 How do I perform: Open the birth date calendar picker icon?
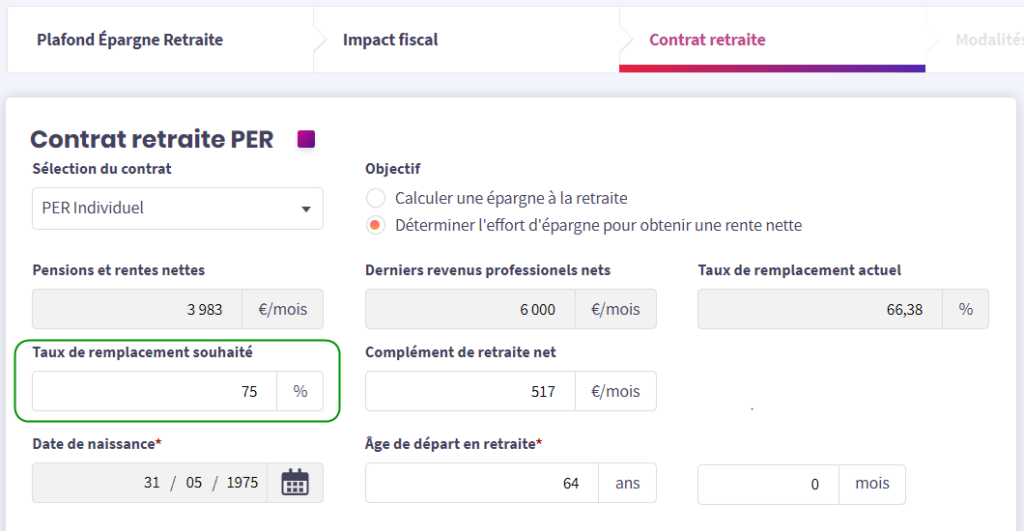click(x=294, y=482)
